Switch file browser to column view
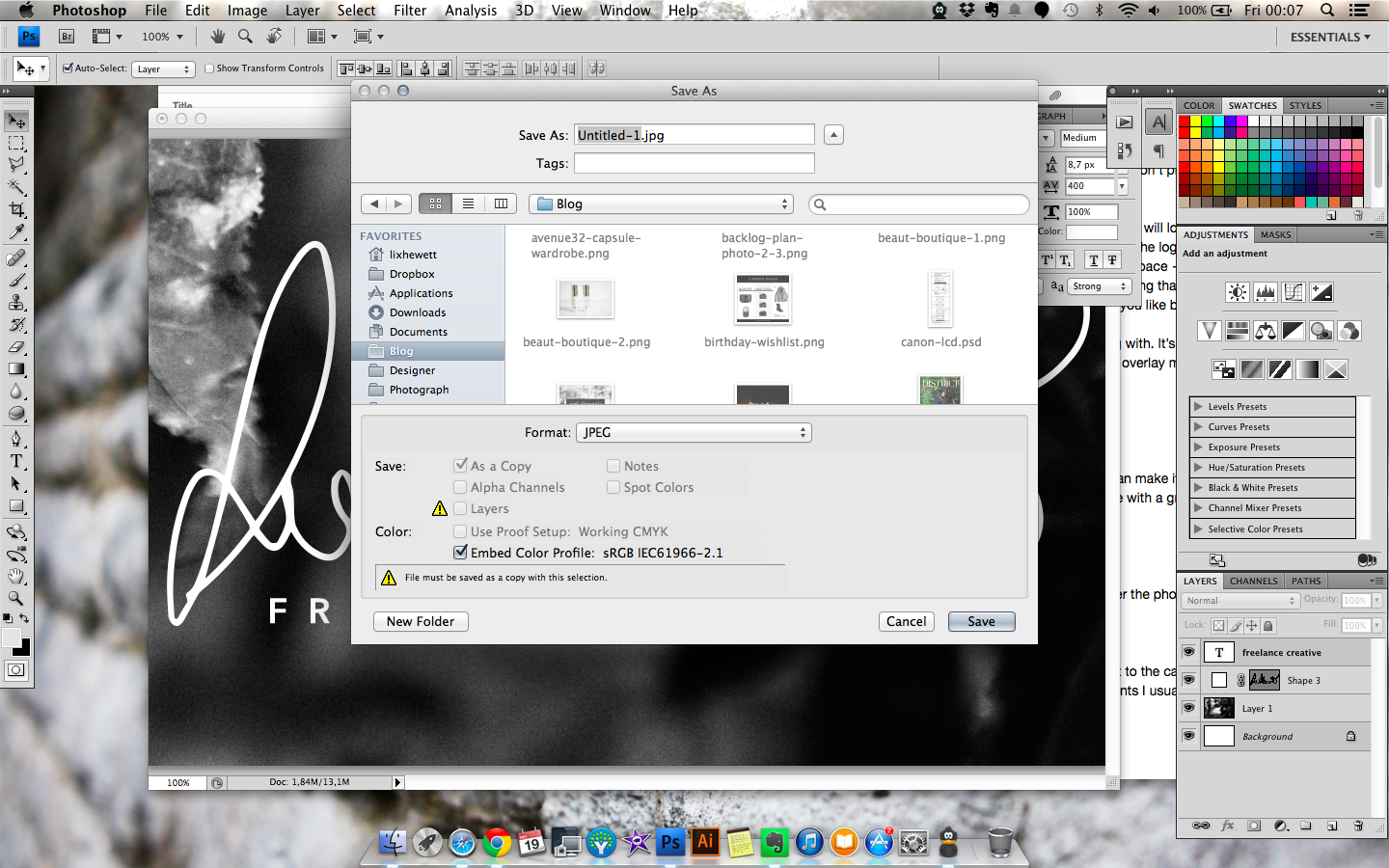 501,203
